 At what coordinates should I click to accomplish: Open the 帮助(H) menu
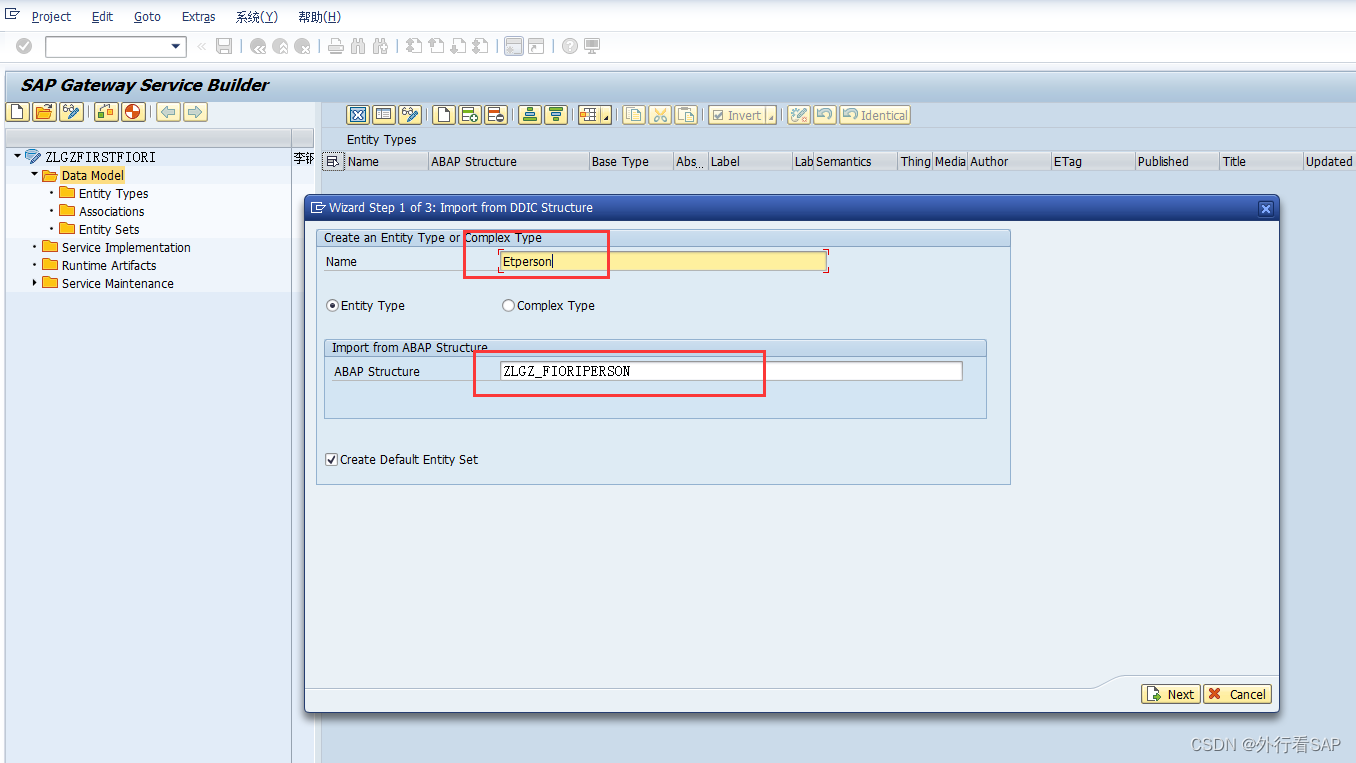point(319,17)
